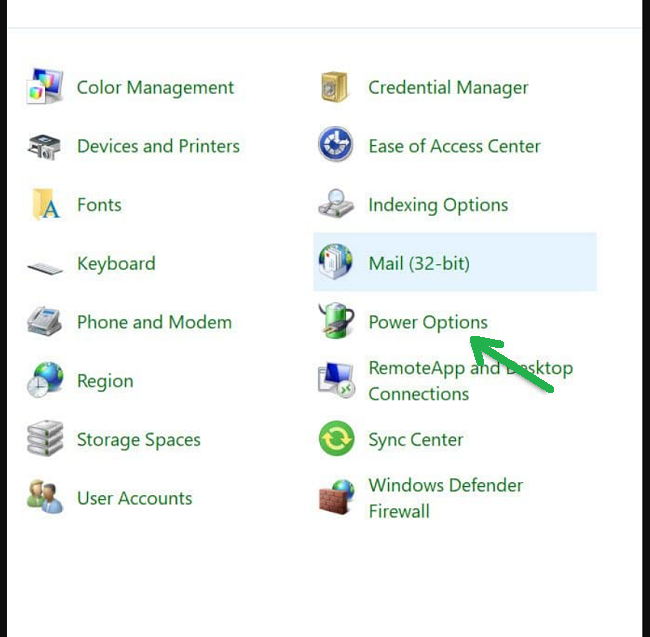Screen dimensions: 650x637
Task: Click the Ease of Access Center icon
Action: (x=335, y=146)
